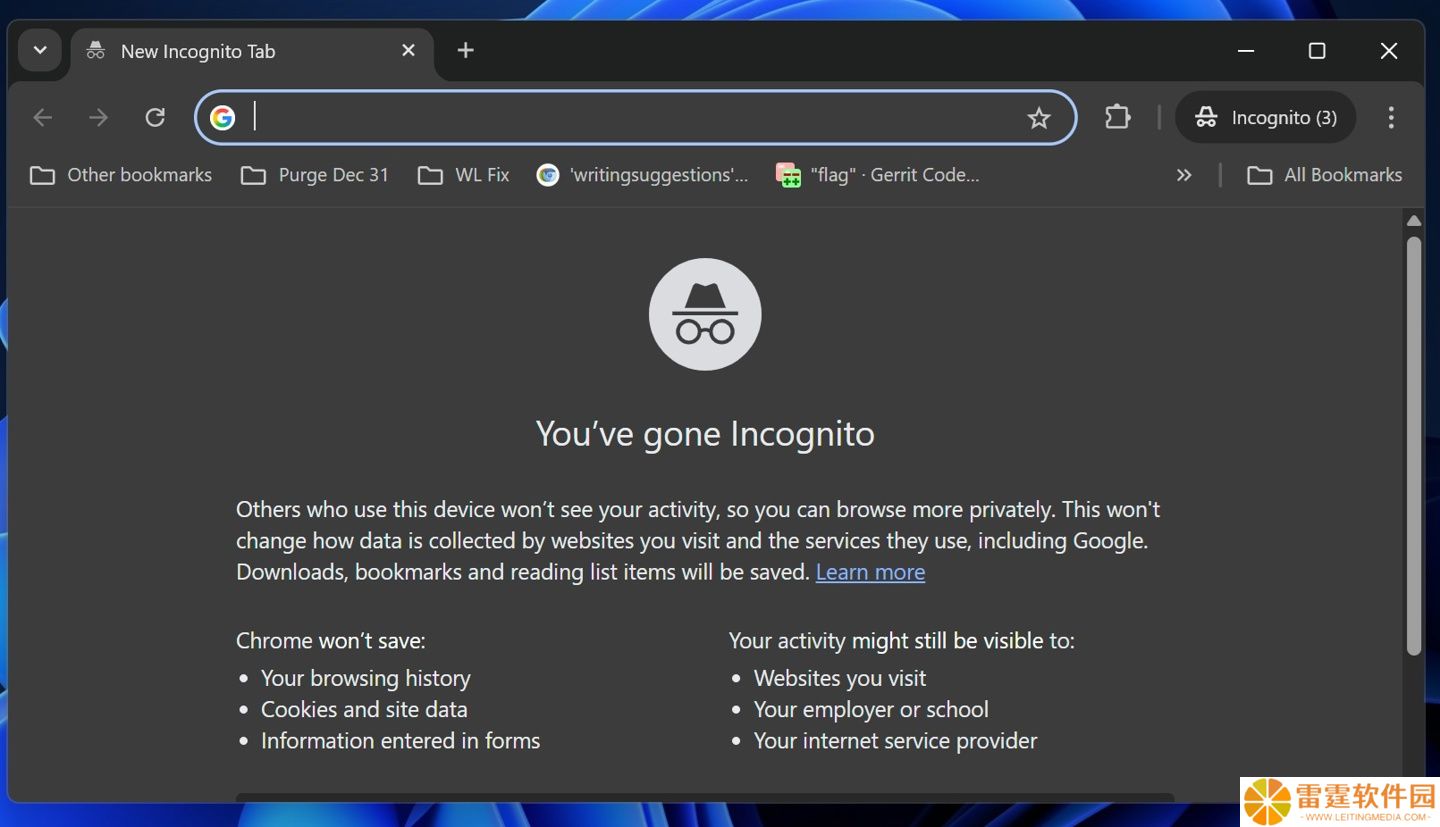Open the WL Fix bookmark folder
1440x827 pixels.
point(464,175)
